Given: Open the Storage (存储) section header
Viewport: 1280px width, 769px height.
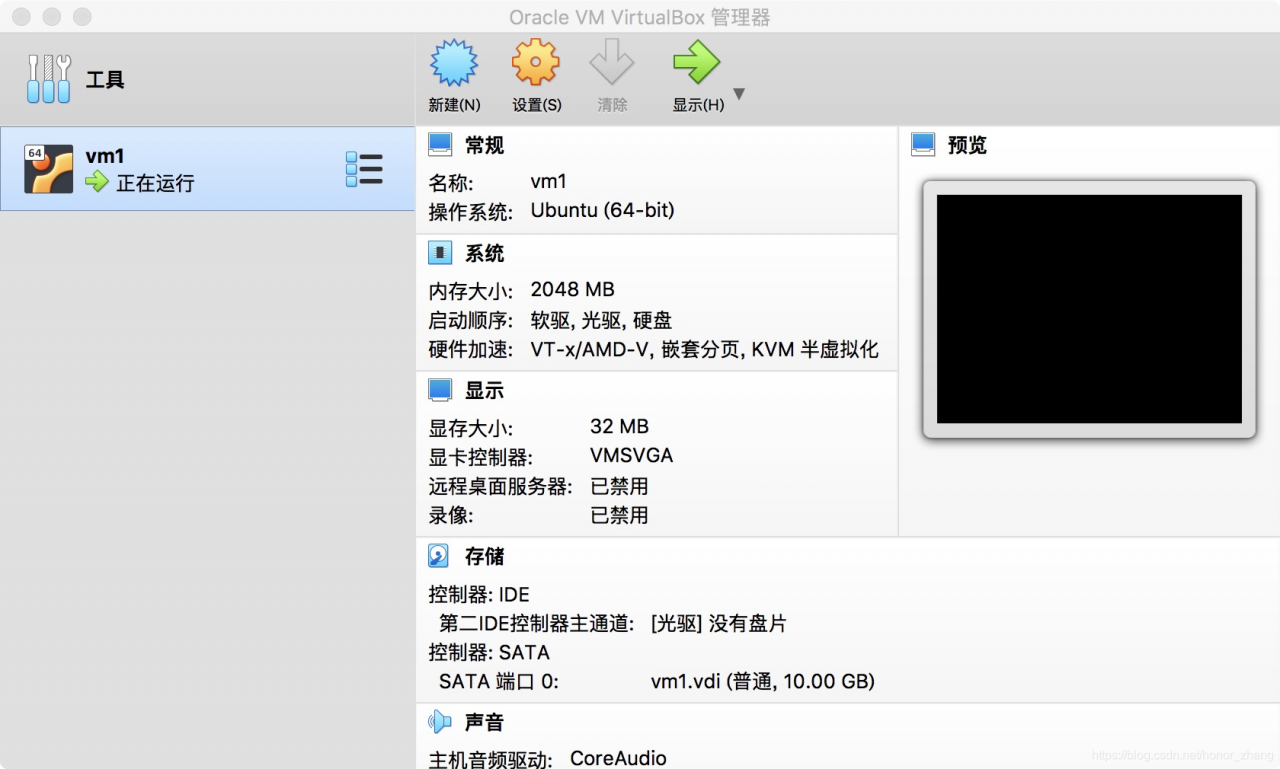Looking at the screenshot, I should click(485, 557).
